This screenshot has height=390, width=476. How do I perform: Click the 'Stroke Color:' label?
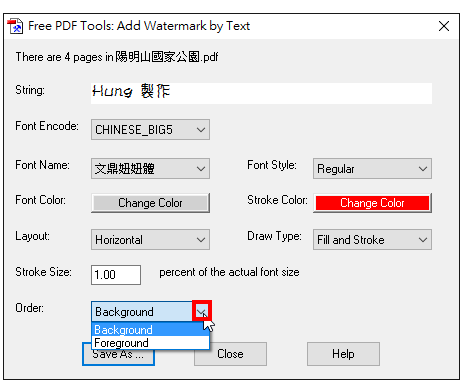pyautogui.click(x=277, y=200)
